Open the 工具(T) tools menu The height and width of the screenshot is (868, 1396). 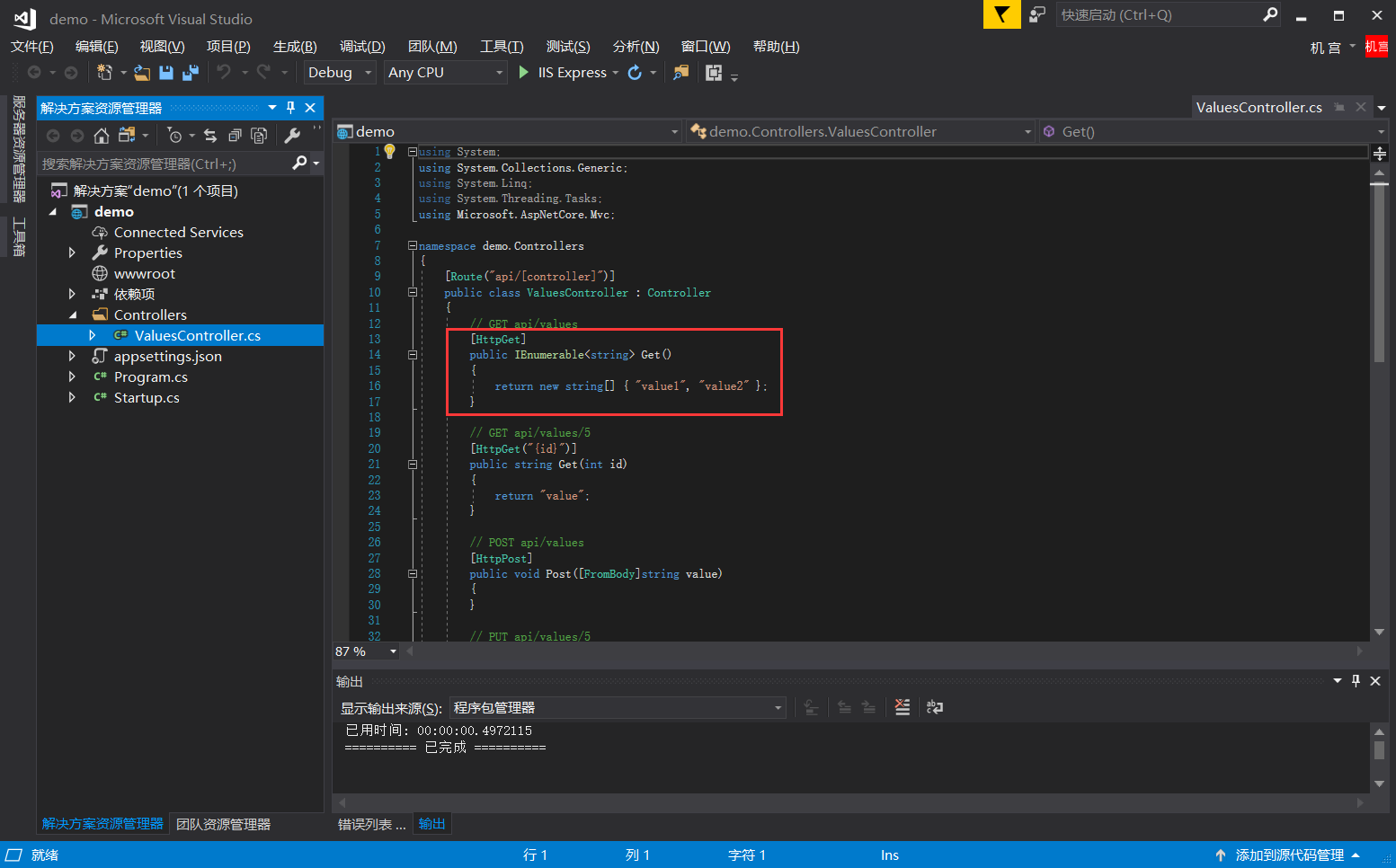(502, 47)
